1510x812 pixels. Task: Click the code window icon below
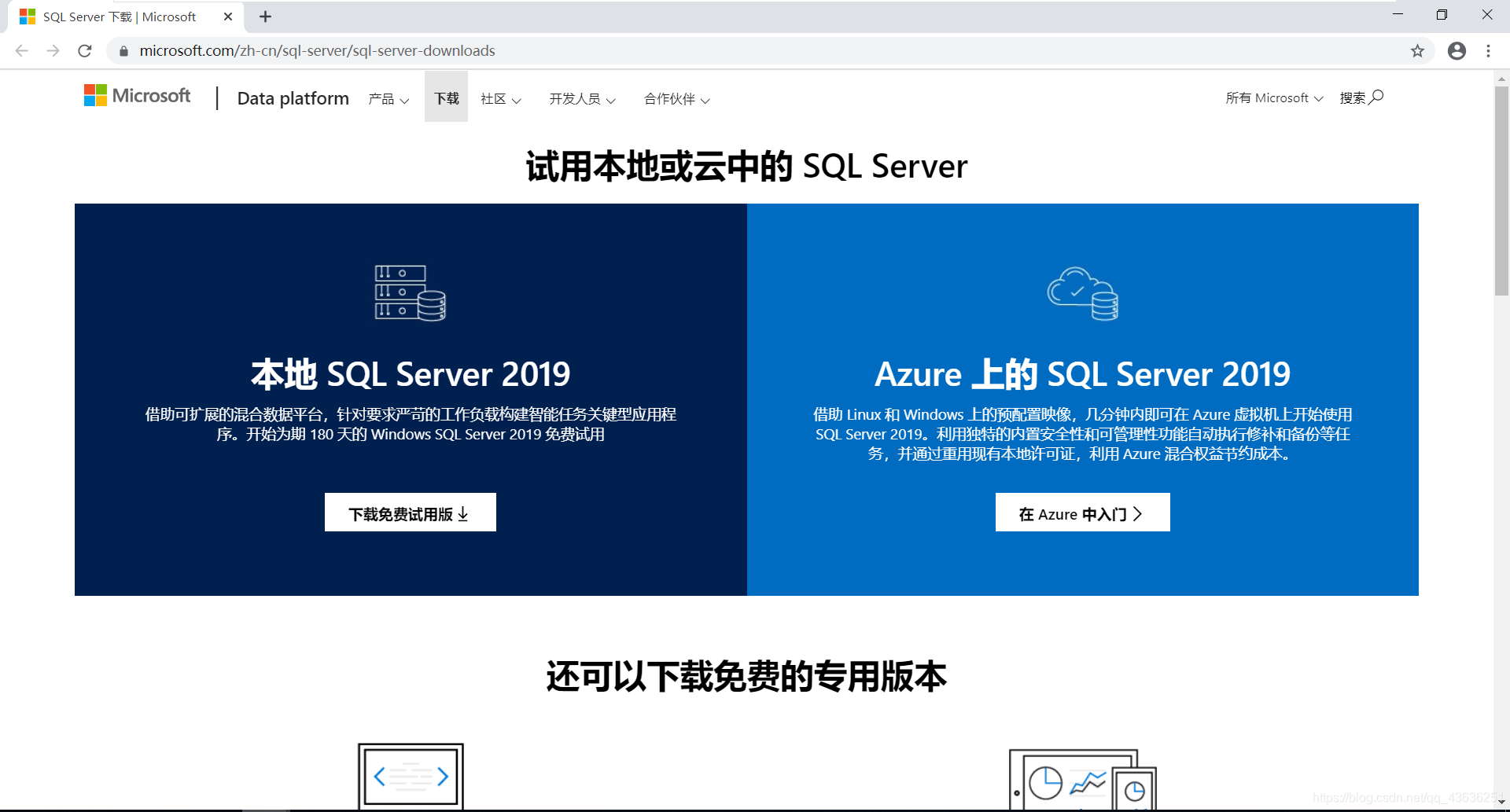(411, 776)
